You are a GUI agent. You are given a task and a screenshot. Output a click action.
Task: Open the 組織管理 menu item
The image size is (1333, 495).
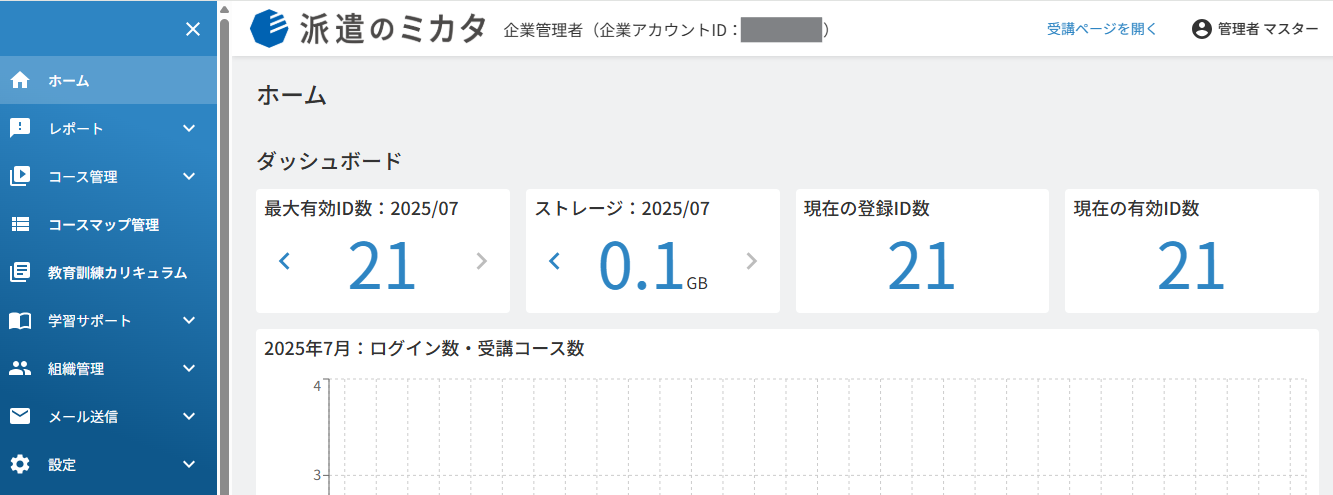pyautogui.click(x=108, y=369)
